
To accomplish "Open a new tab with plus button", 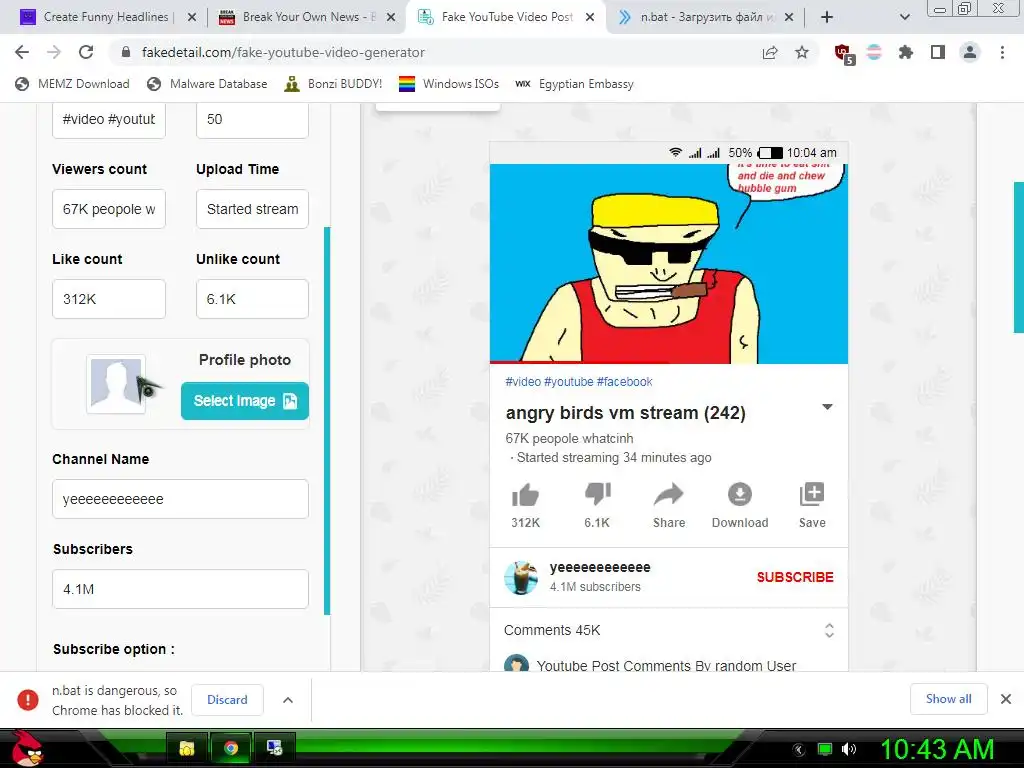I will pos(827,17).
